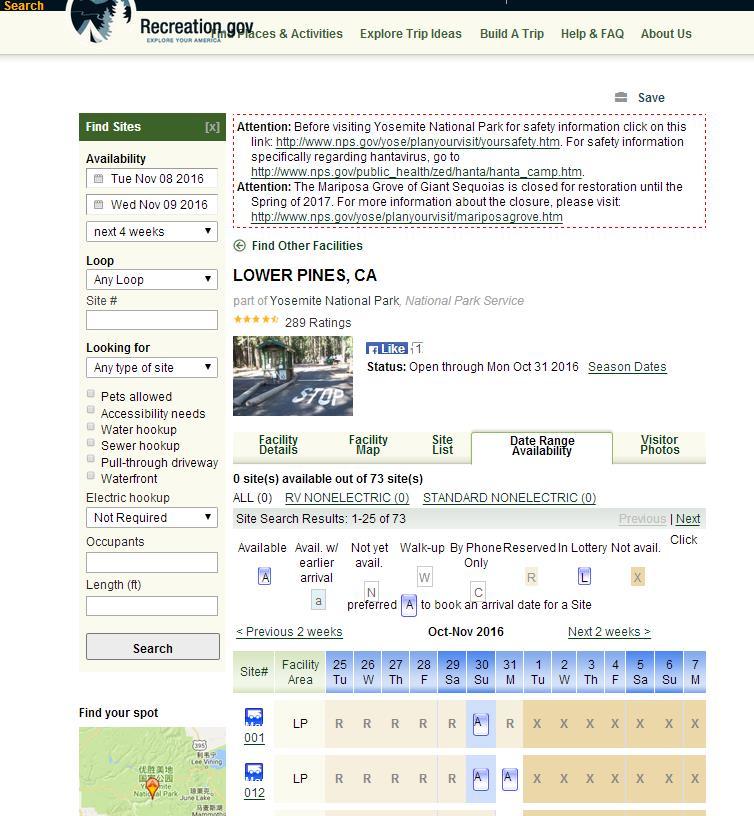Open the Any type of site dropdown

click(x=152, y=368)
